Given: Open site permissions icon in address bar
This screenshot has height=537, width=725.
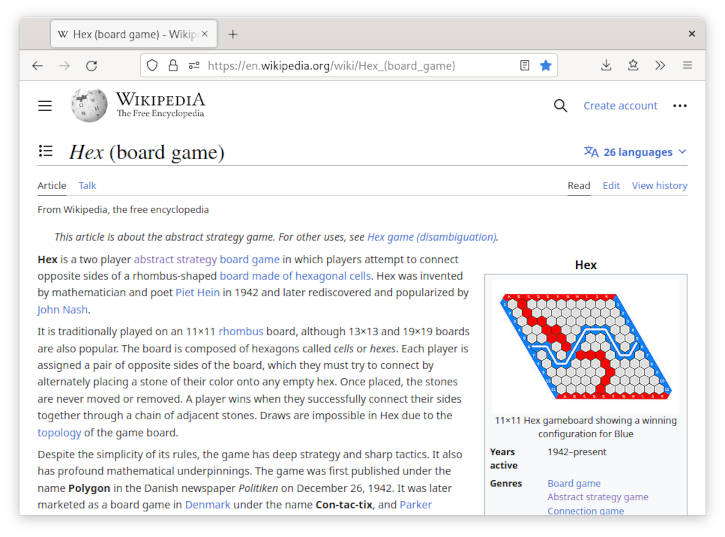Looking at the screenshot, I should 194,65.
